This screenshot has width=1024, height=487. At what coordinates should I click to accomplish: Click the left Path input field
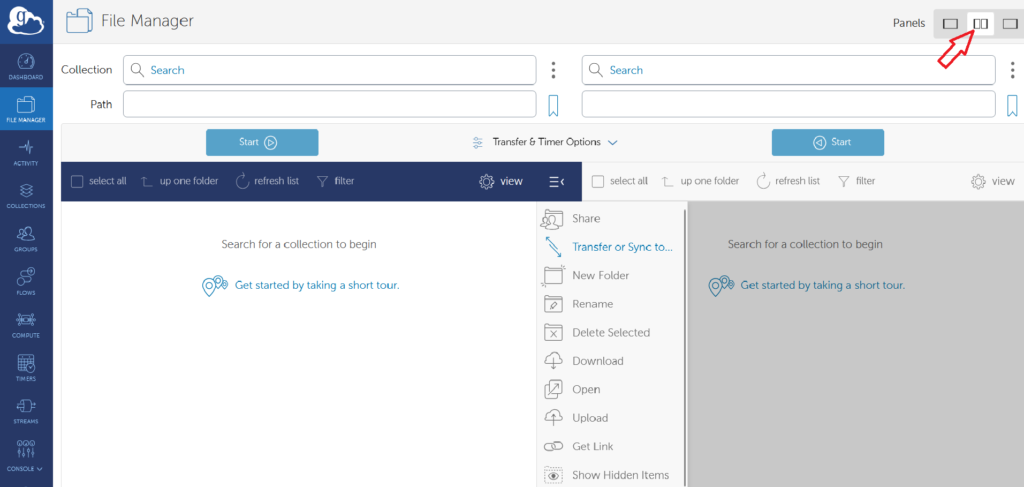pos(330,104)
